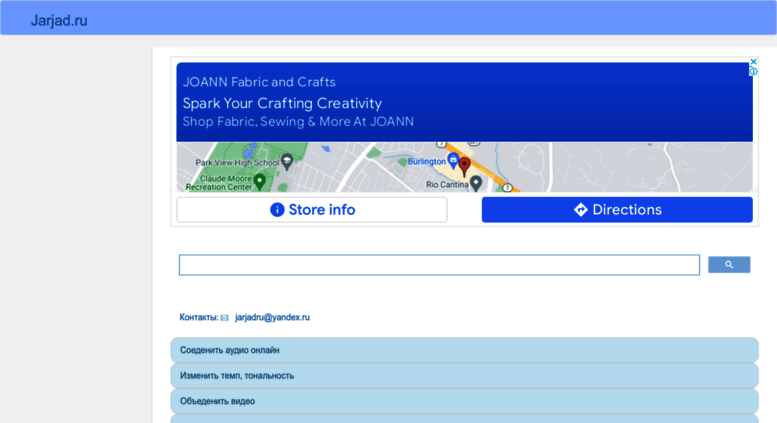Viewport: 777px width, 423px height.
Task: Open the Store info button
Action: click(312, 210)
